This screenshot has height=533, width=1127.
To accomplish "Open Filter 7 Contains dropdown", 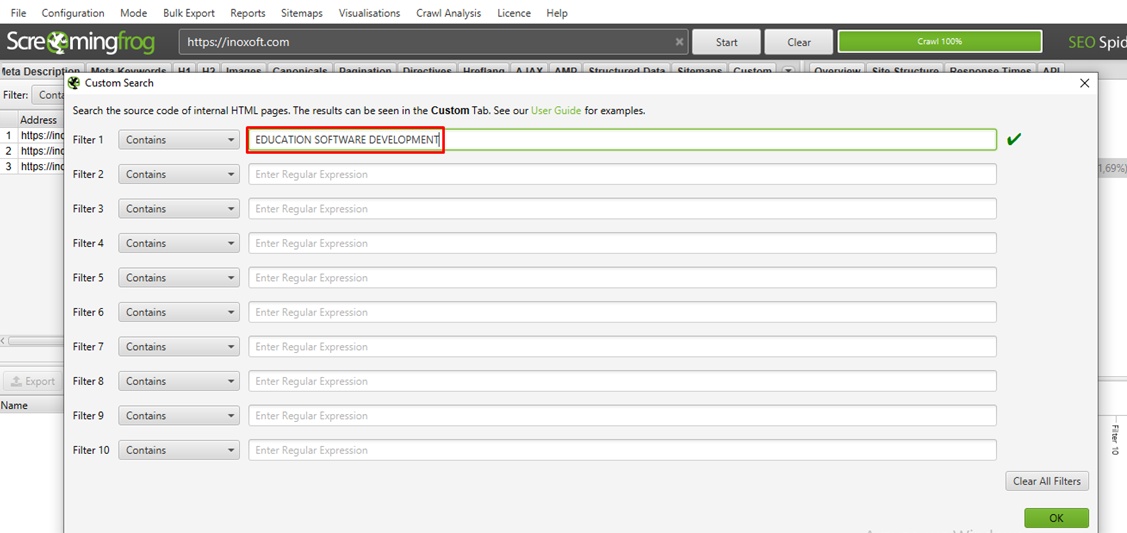I will 179,346.
